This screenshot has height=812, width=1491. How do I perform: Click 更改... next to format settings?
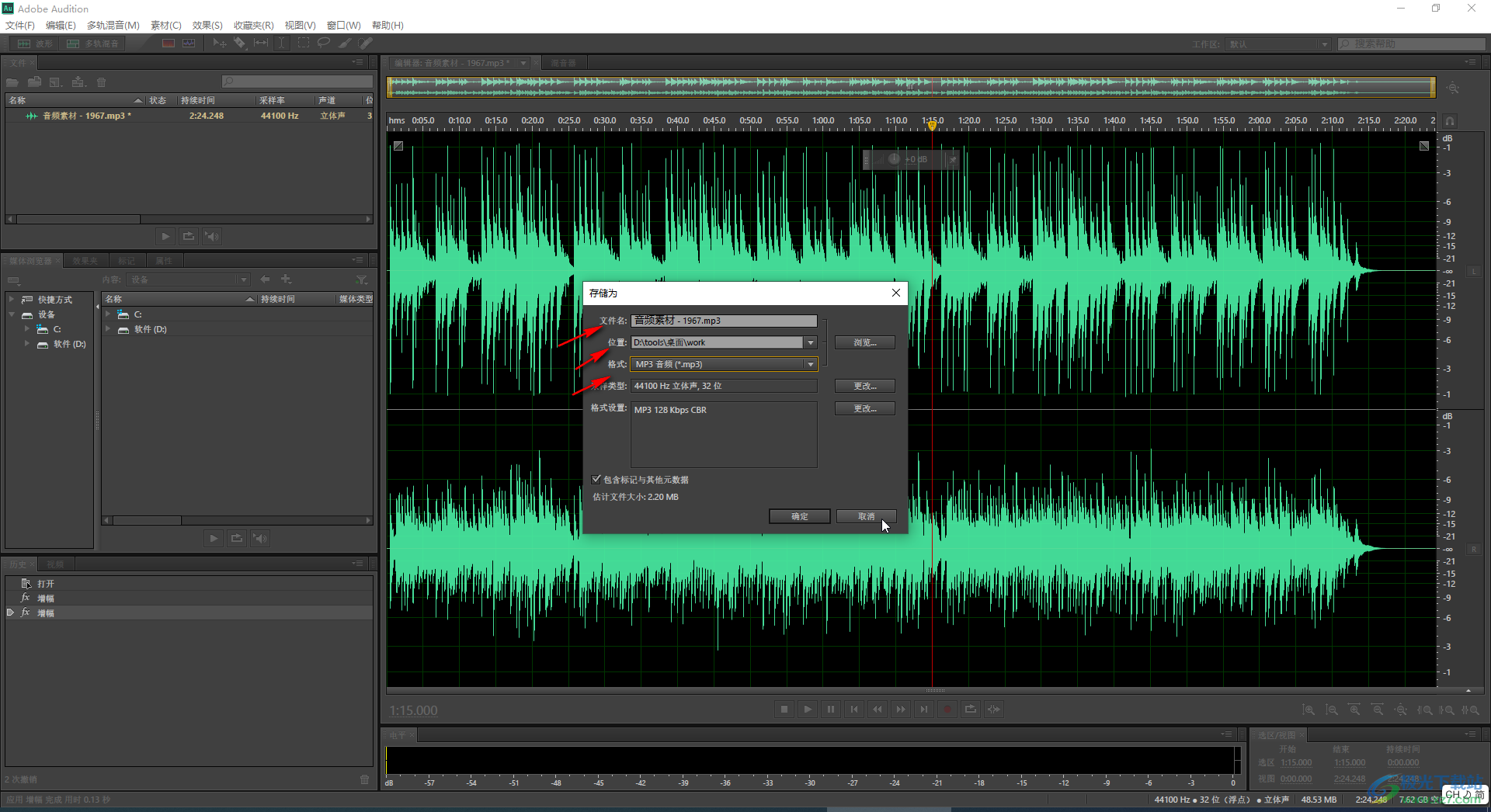tap(865, 408)
